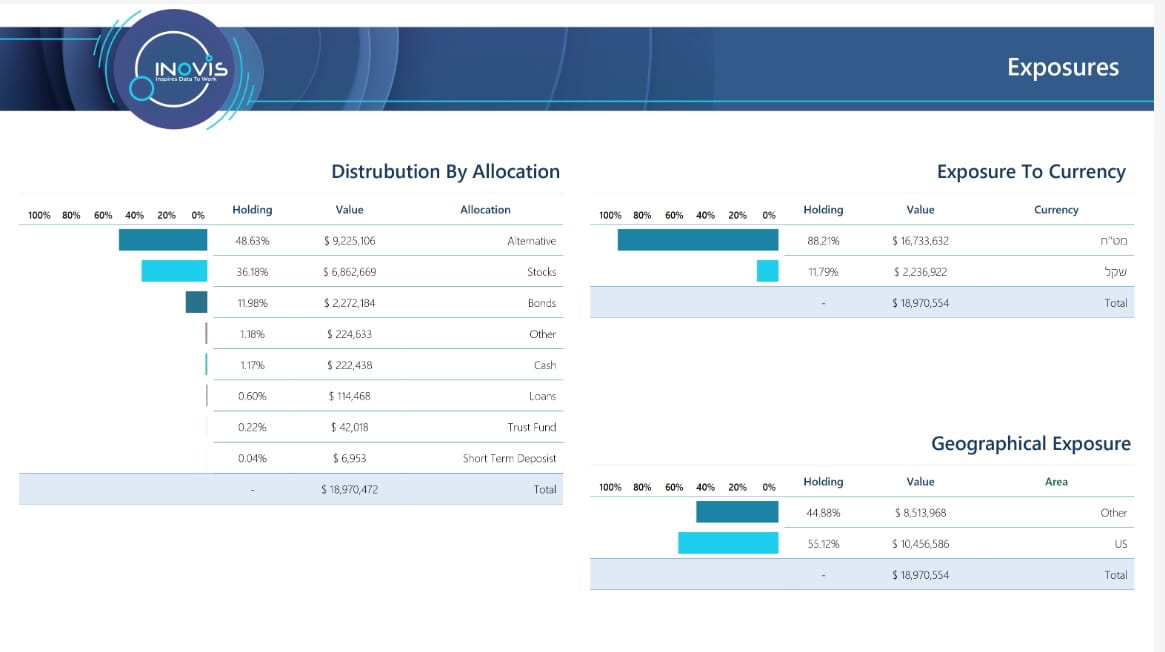Click the 11.79% currency exposure bar

point(767,271)
